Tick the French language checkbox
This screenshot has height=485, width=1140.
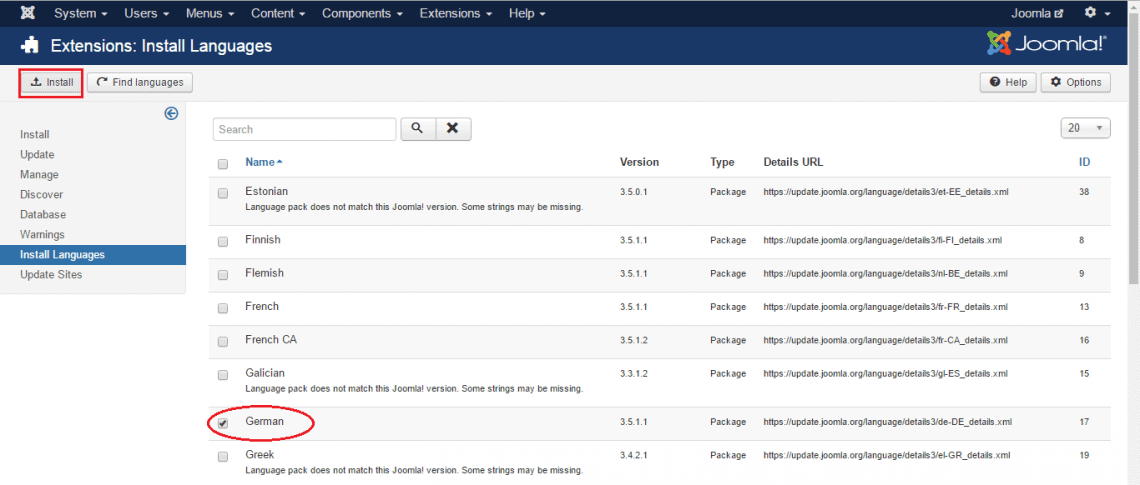click(x=223, y=308)
